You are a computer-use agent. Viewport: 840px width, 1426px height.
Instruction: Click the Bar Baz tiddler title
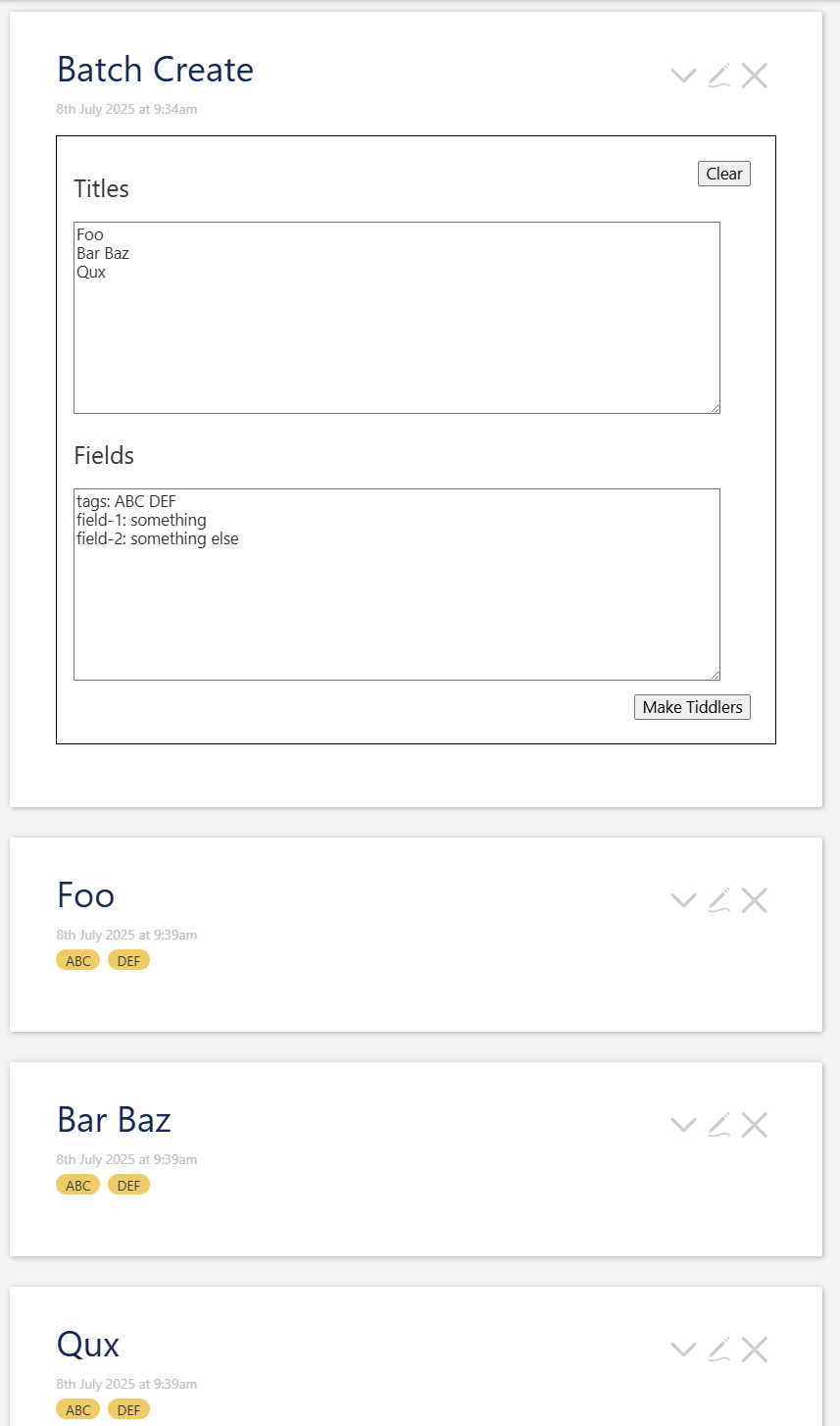[114, 1120]
